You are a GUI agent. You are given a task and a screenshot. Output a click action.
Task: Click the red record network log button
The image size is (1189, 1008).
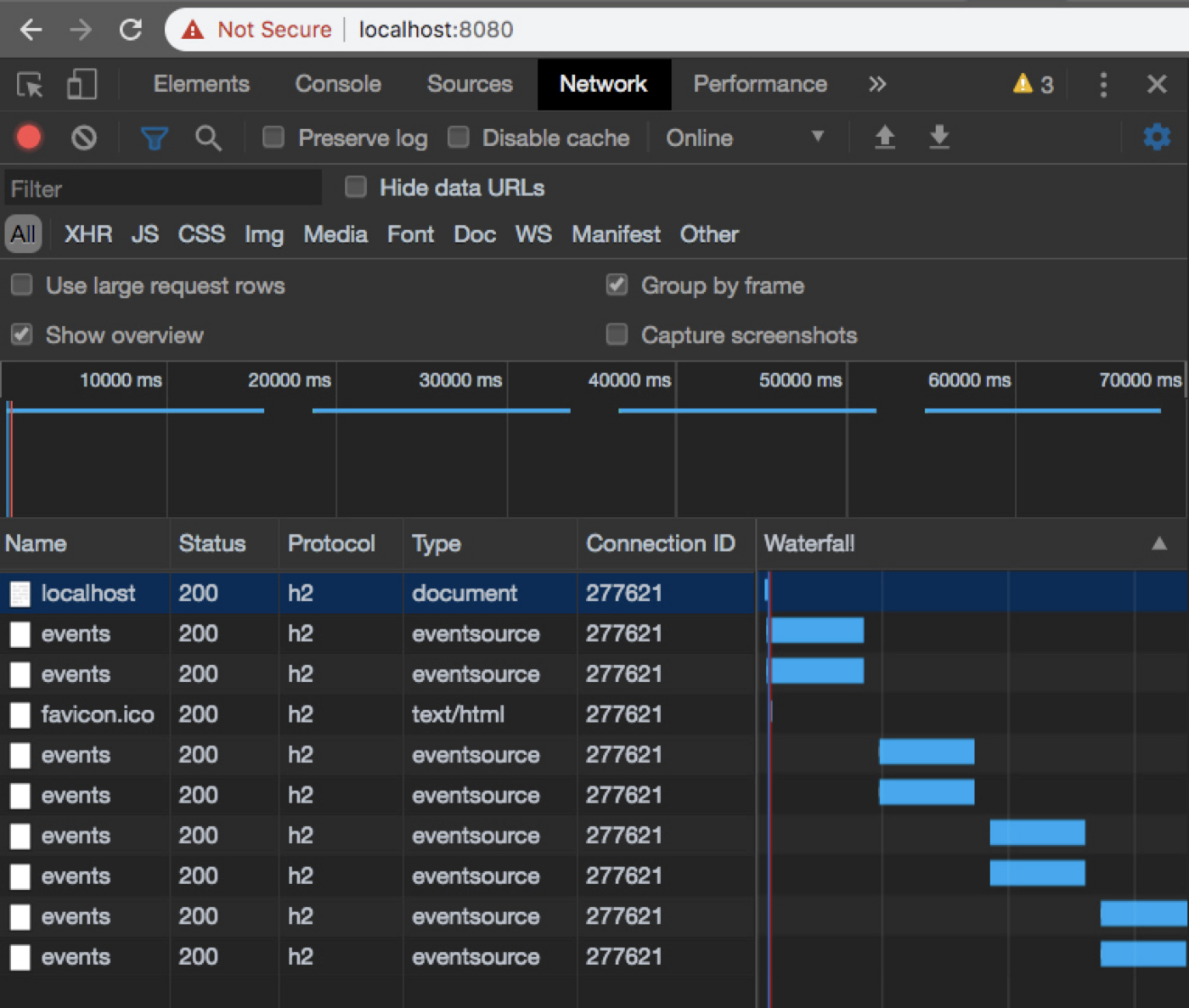coord(29,138)
